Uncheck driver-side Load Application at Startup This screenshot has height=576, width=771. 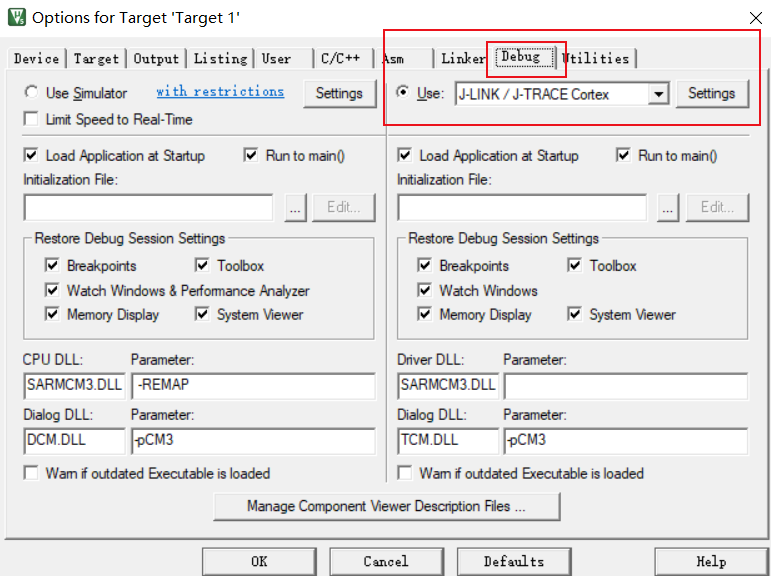pyautogui.click(x=404, y=155)
